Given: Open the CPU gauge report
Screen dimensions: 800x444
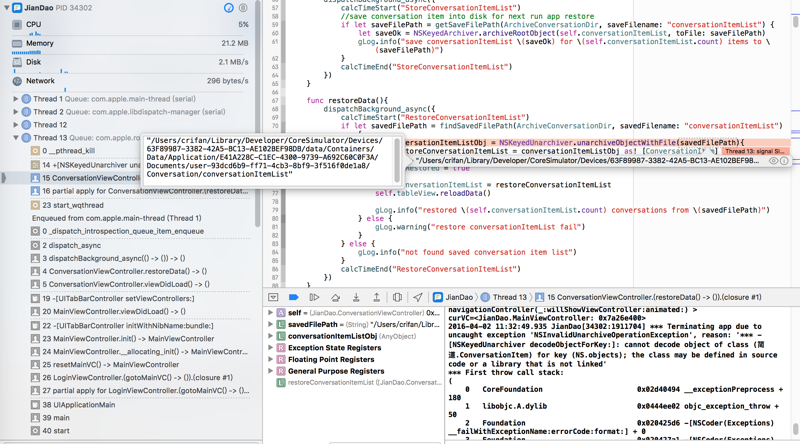Looking at the screenshot, I should [130, 24].
